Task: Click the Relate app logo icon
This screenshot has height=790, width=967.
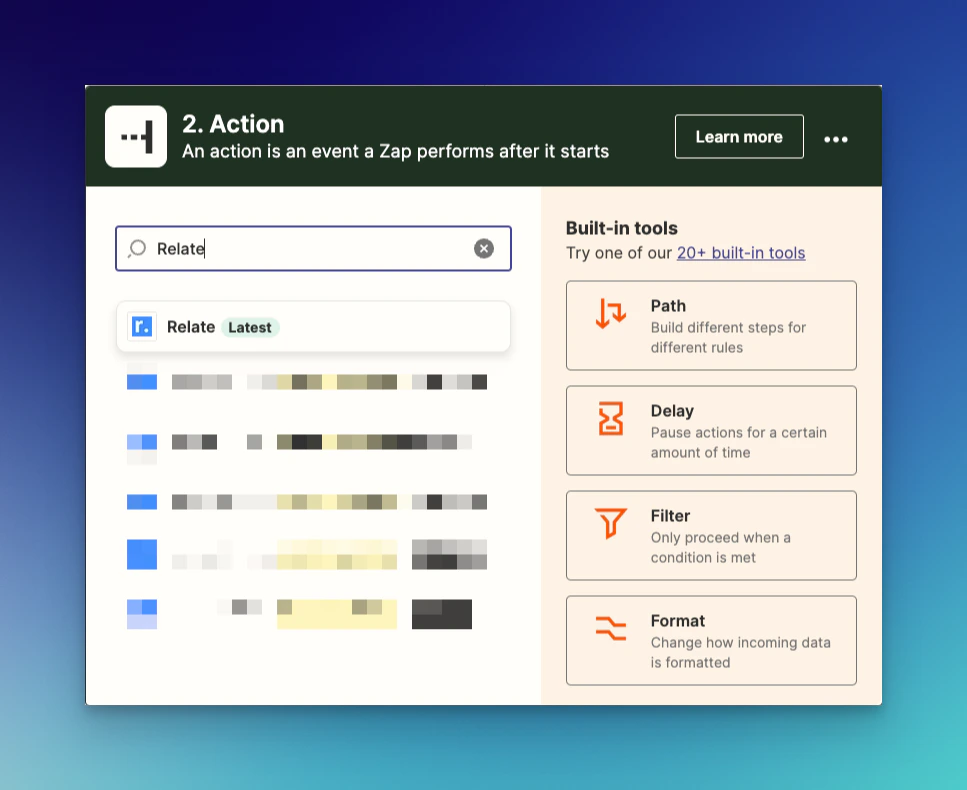Action: [142, 327]
